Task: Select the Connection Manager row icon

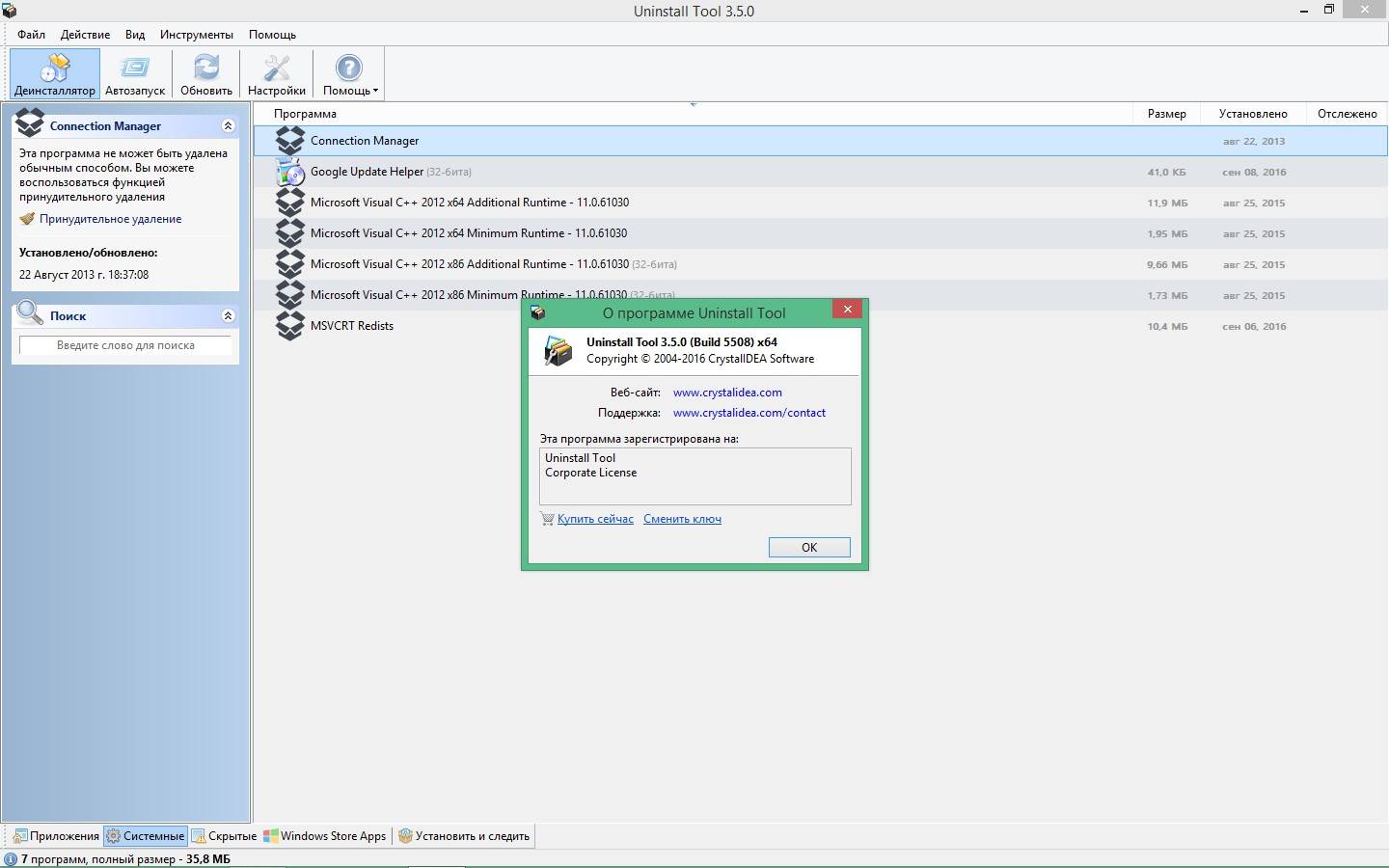Action: pyautogui.click(x=290, y=141)
